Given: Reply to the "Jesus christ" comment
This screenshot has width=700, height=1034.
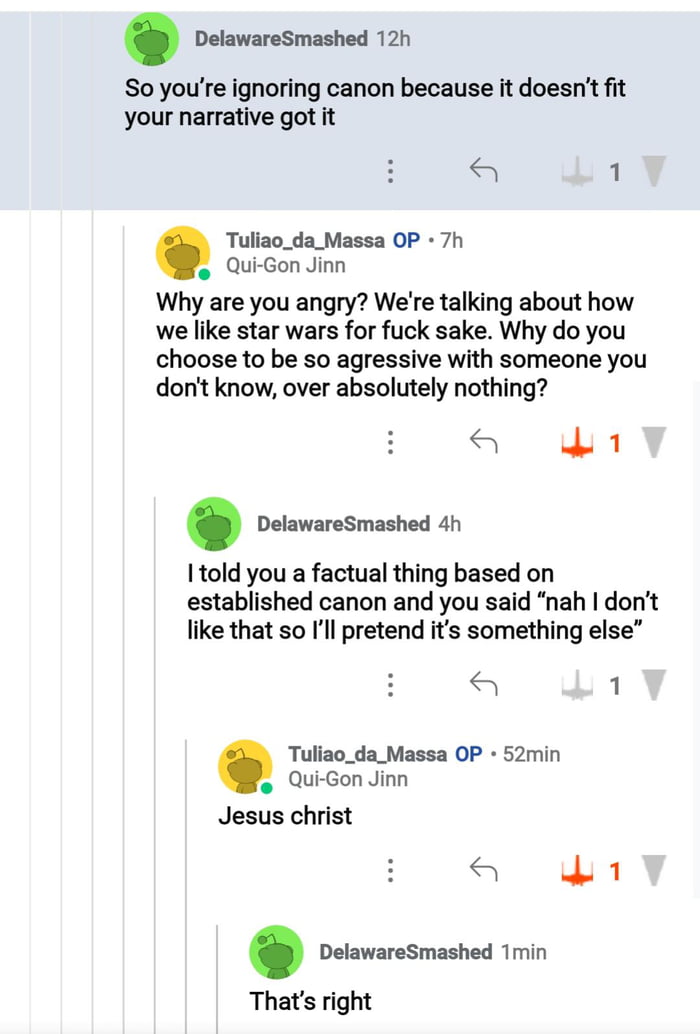Looking at the screenshot, I should click(x=484, y=871).
